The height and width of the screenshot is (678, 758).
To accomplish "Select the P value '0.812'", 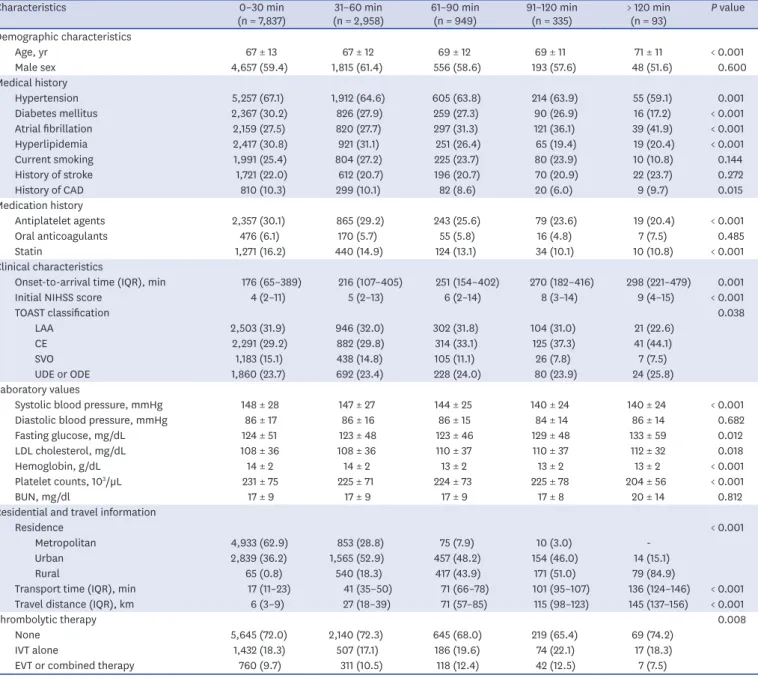I will (x=730, y=497).
